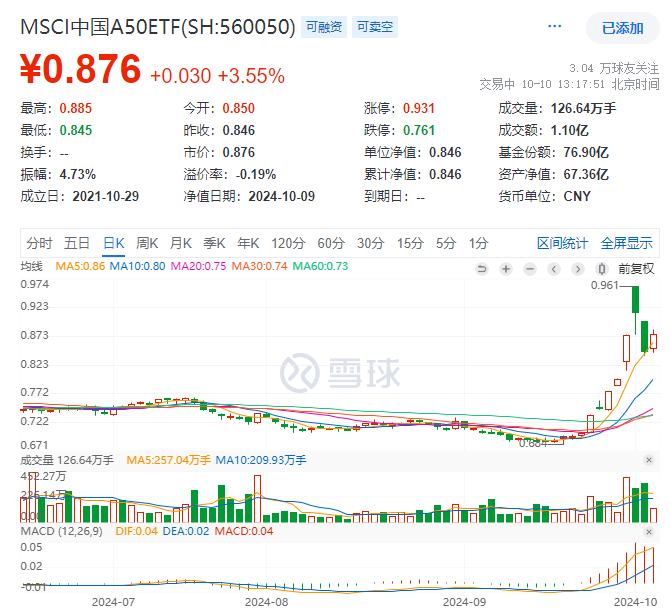The width and height of the screenshot is (671, 615).
Task: Click 全屏显示 to show fullscreen
Action: click(x=626, y=243)
